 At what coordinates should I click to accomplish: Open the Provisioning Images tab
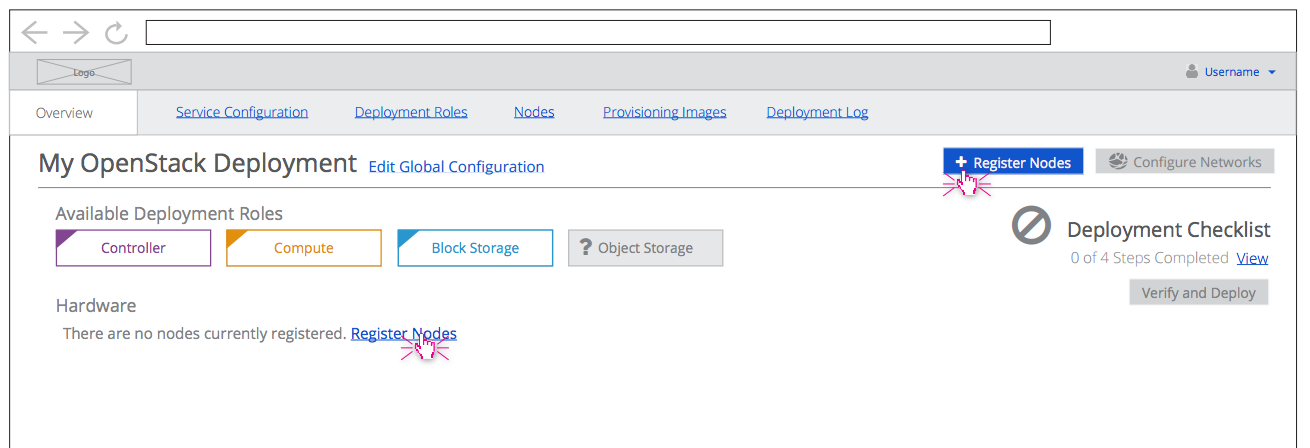pyautogui.click(x=665, y=112)
